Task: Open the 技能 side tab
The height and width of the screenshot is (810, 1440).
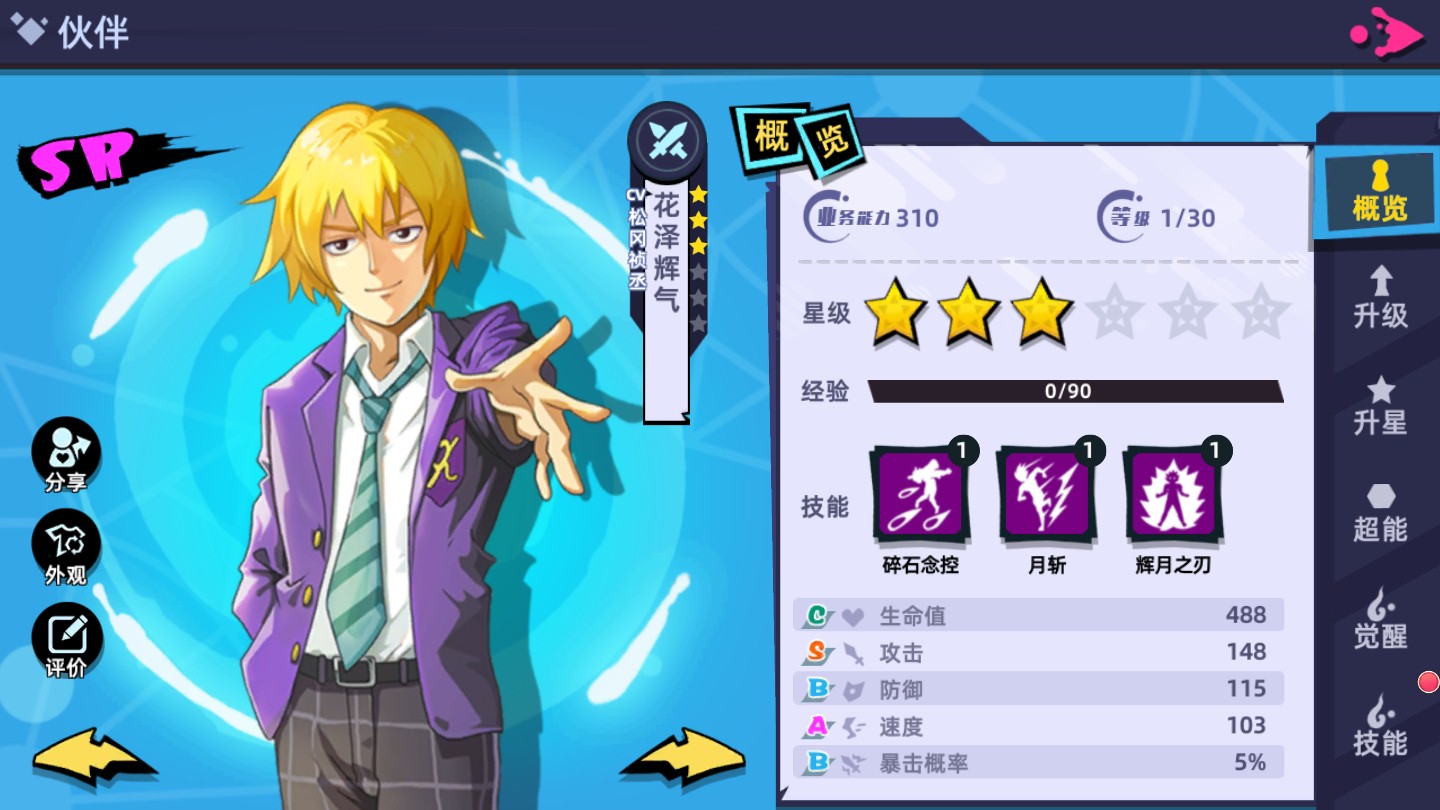Action: tap(1380, 727)
